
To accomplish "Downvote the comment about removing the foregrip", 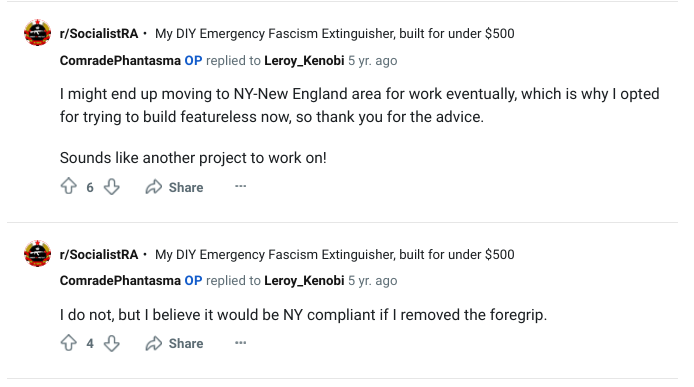I will (x=112, y=343).
